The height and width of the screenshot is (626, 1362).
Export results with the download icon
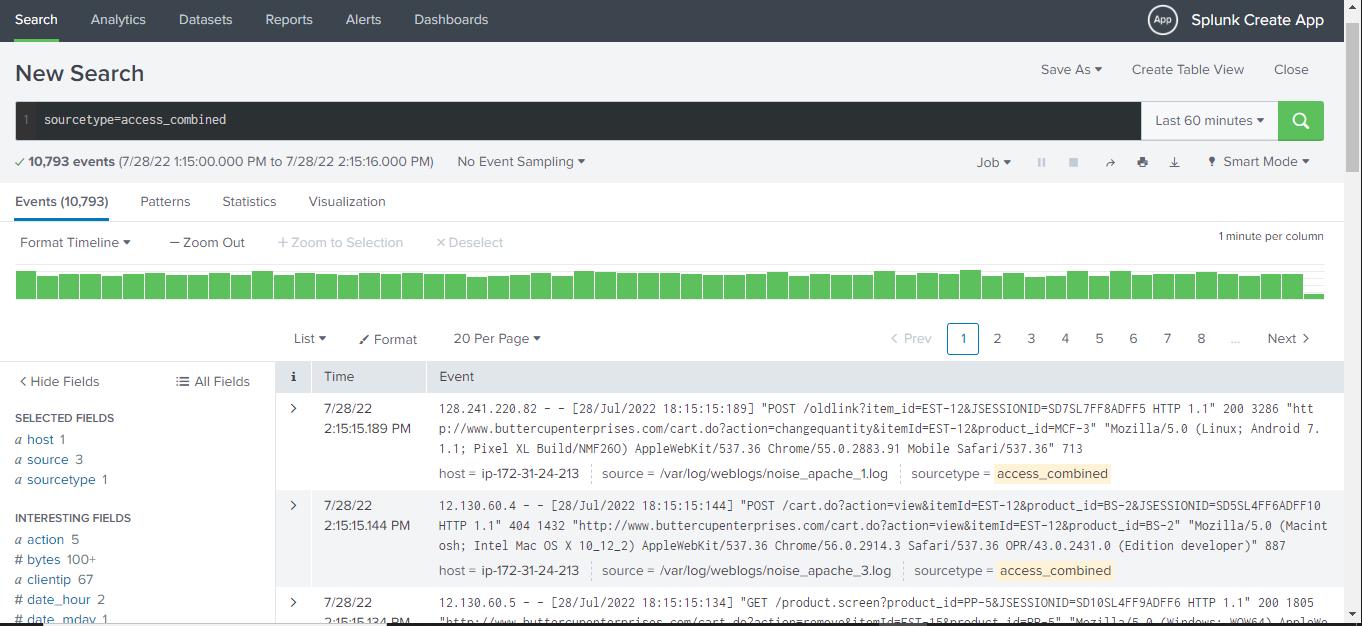(x=1174, y=162)
